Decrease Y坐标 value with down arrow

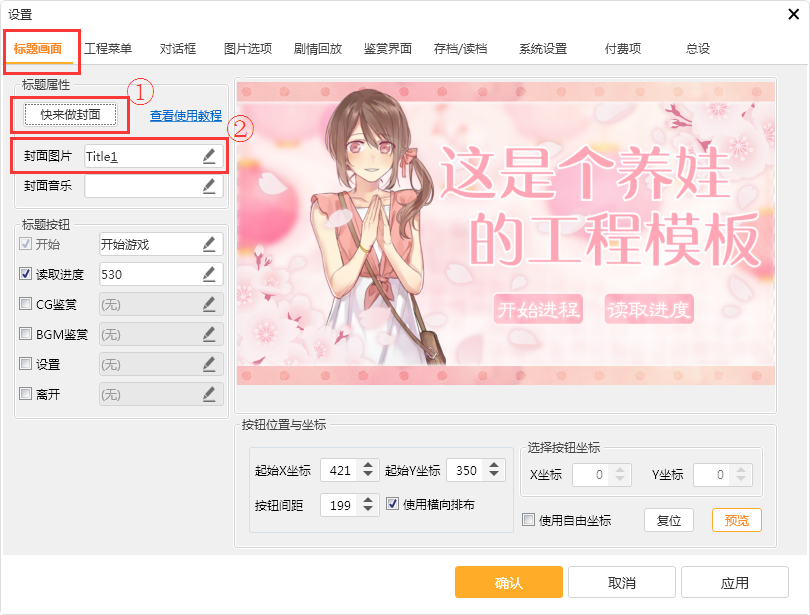coord(741,479)
